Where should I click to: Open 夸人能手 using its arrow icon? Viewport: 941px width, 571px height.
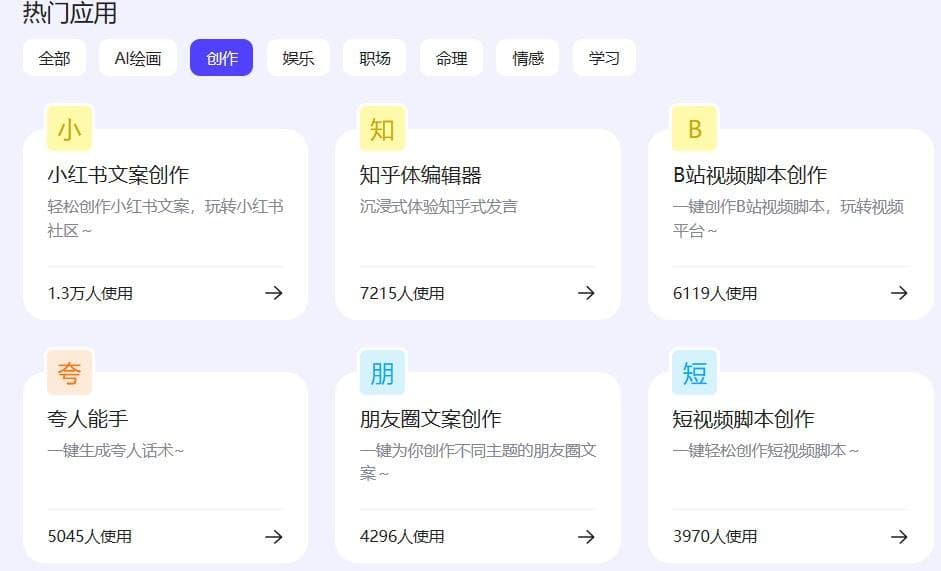[x=273, y=537]
